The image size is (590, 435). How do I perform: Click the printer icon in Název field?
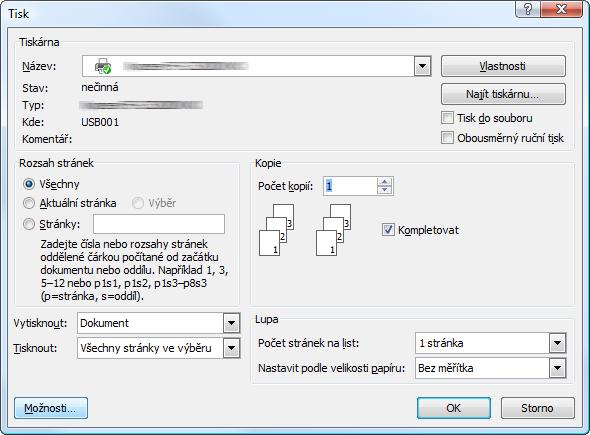point(103,66)
